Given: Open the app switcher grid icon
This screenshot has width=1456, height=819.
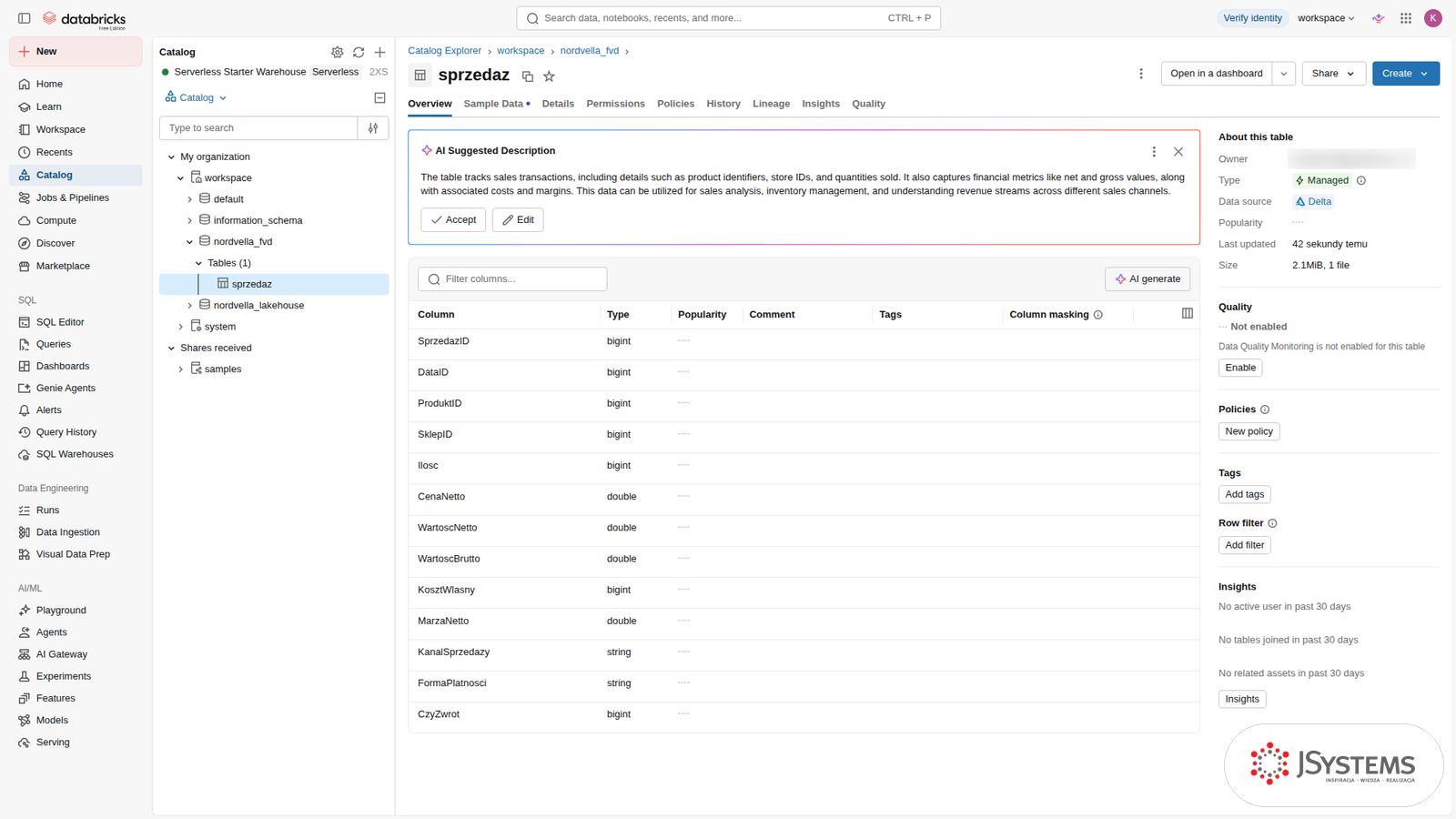Looking at the screenshot, I should click(1406, 18).
